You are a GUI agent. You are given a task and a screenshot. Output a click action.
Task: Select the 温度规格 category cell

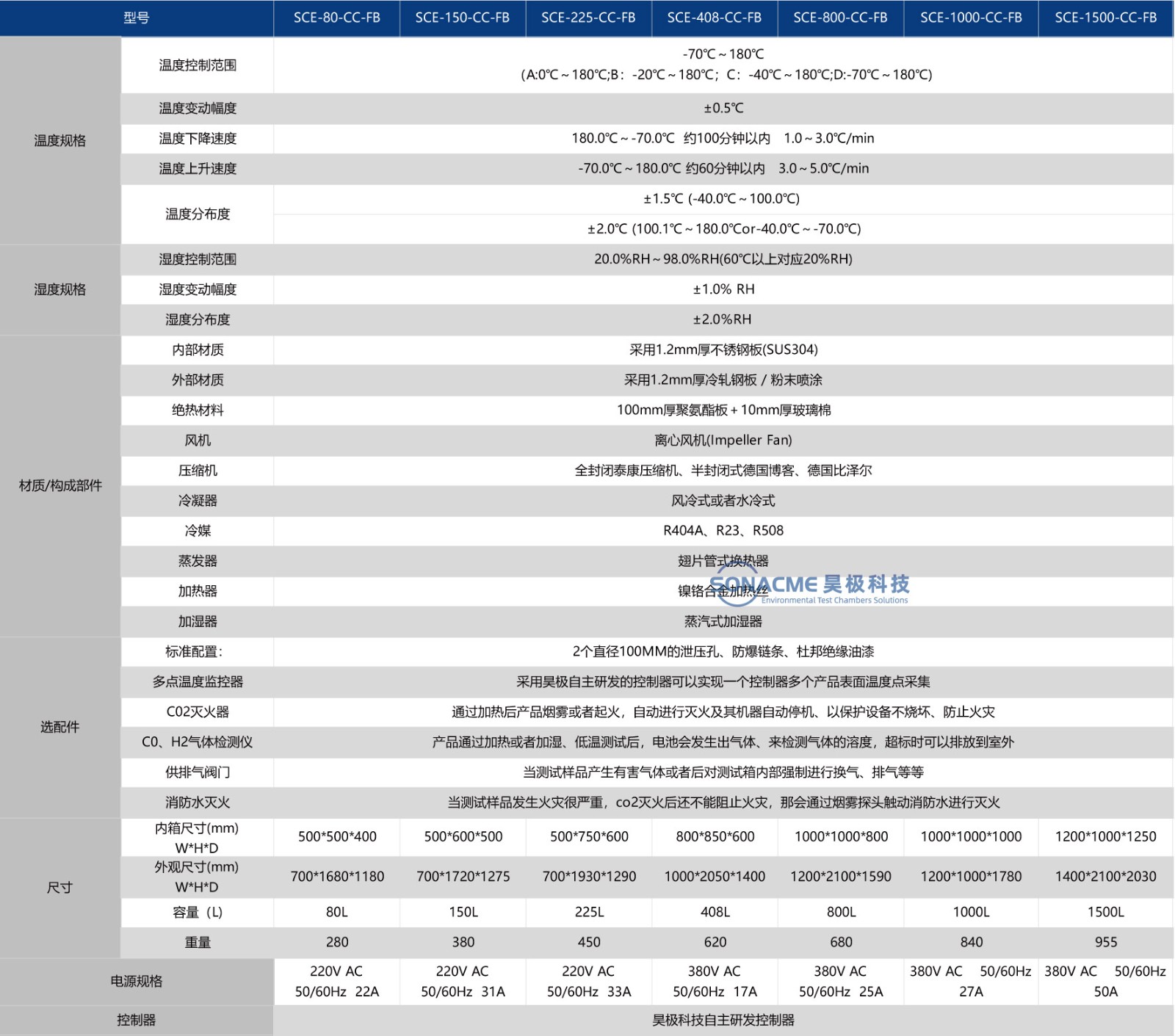click(x=60, y=140)
